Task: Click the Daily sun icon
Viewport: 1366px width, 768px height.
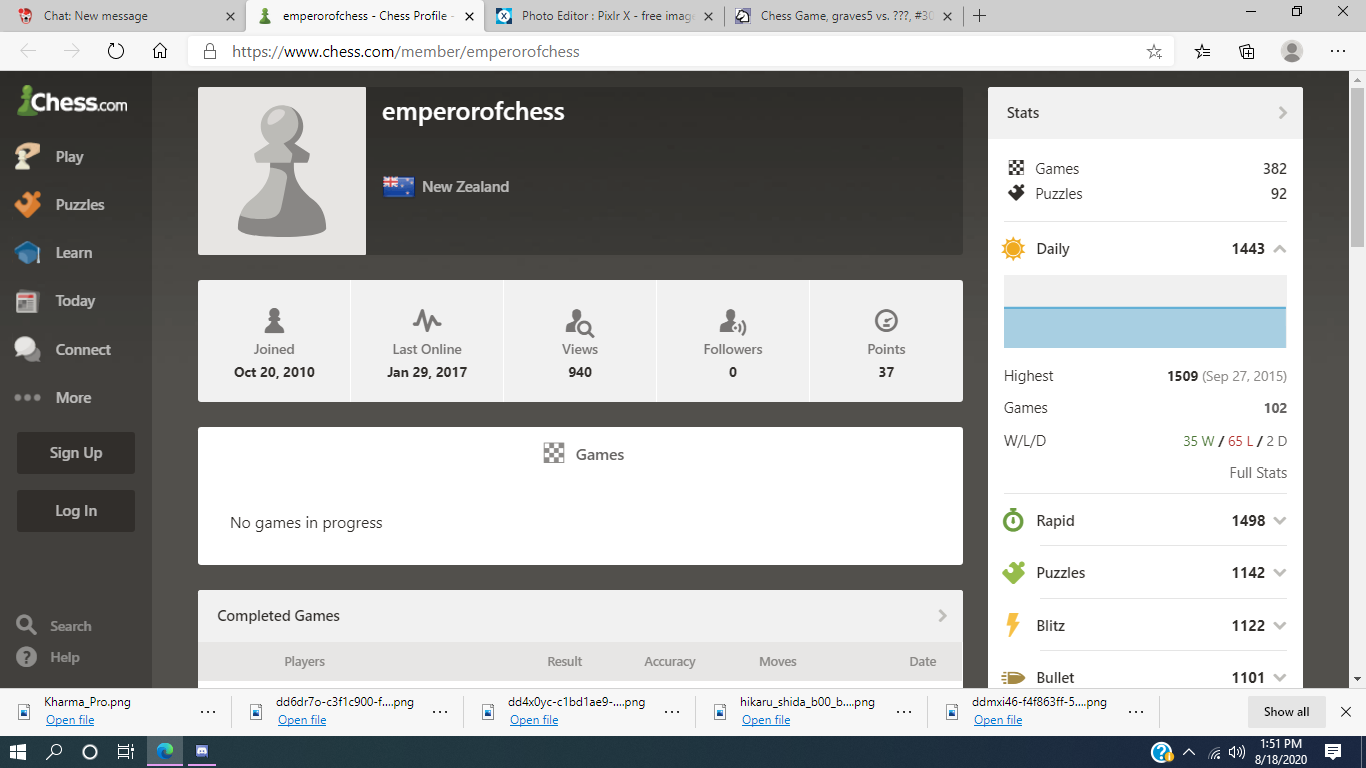Action: [1013, 249]
